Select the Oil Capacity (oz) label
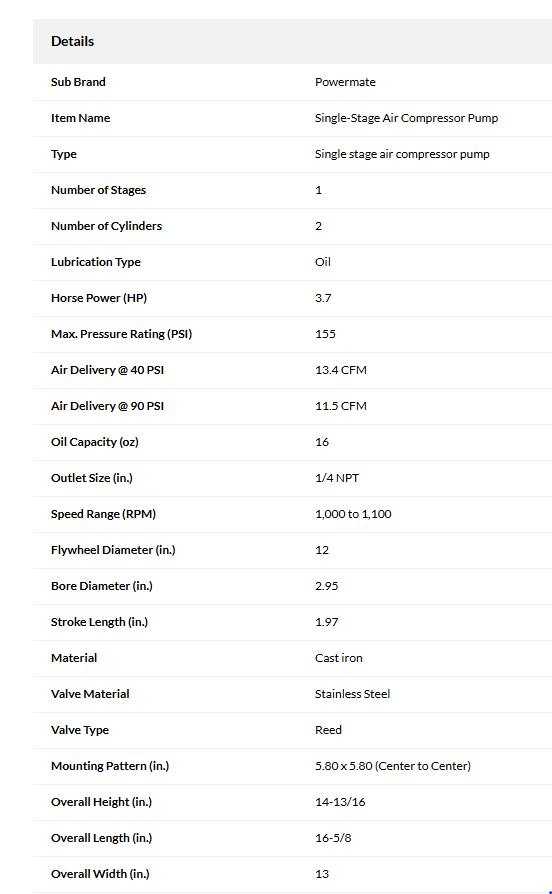 95,442
